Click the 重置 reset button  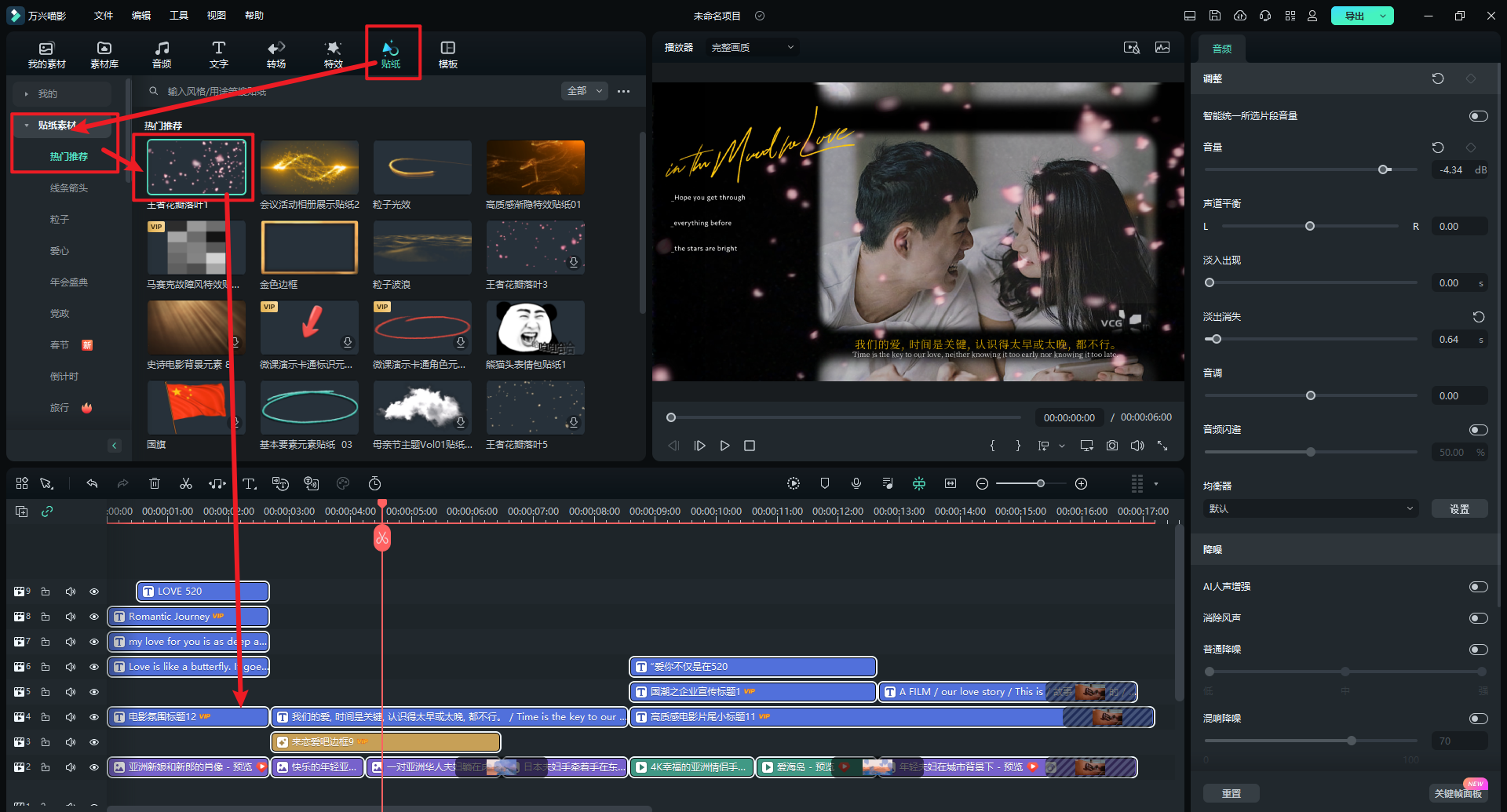tap(1231, 793)
